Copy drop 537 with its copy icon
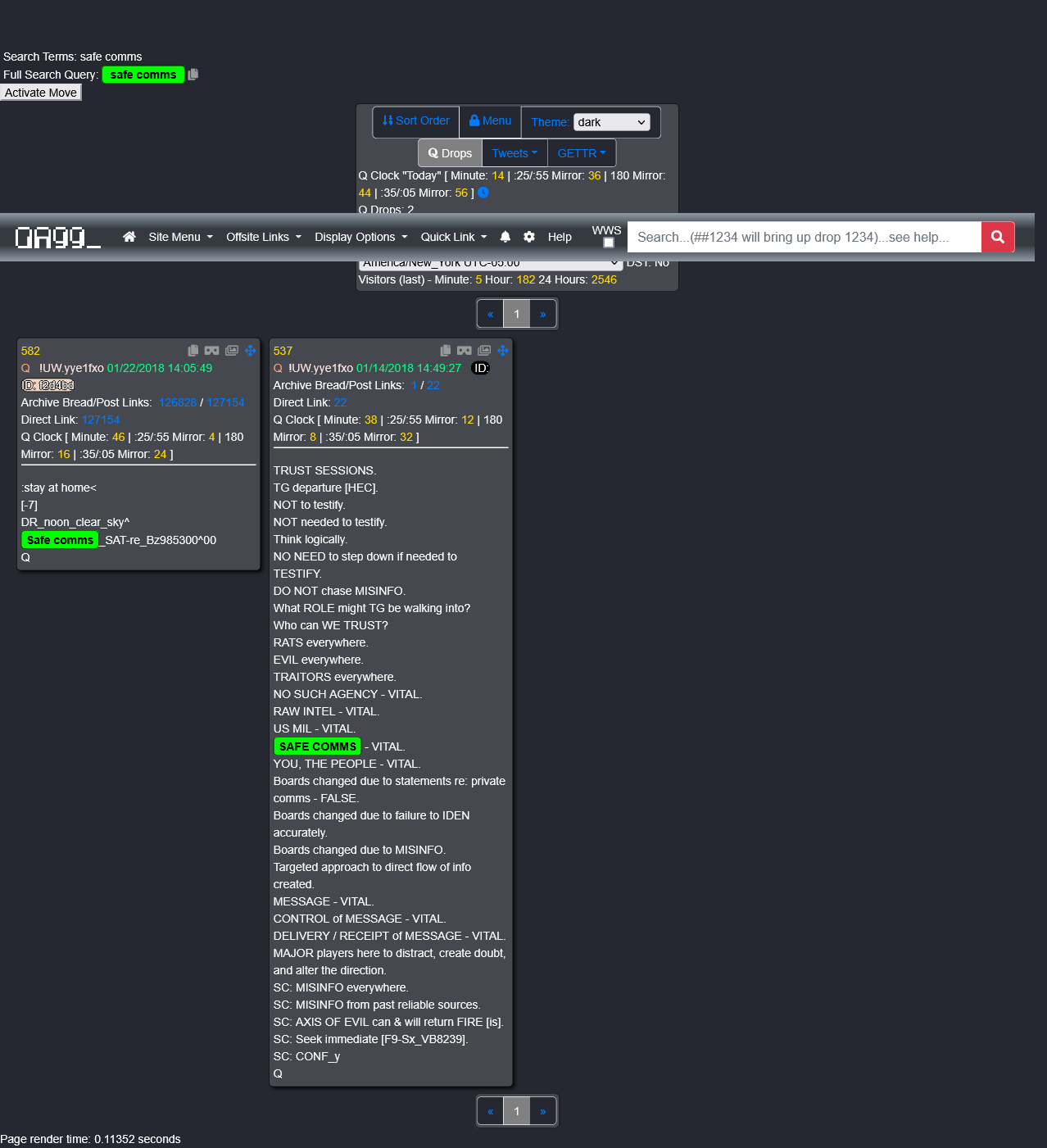Image resolution: width=1047 pixels, height=1148 pixels. 446,351
